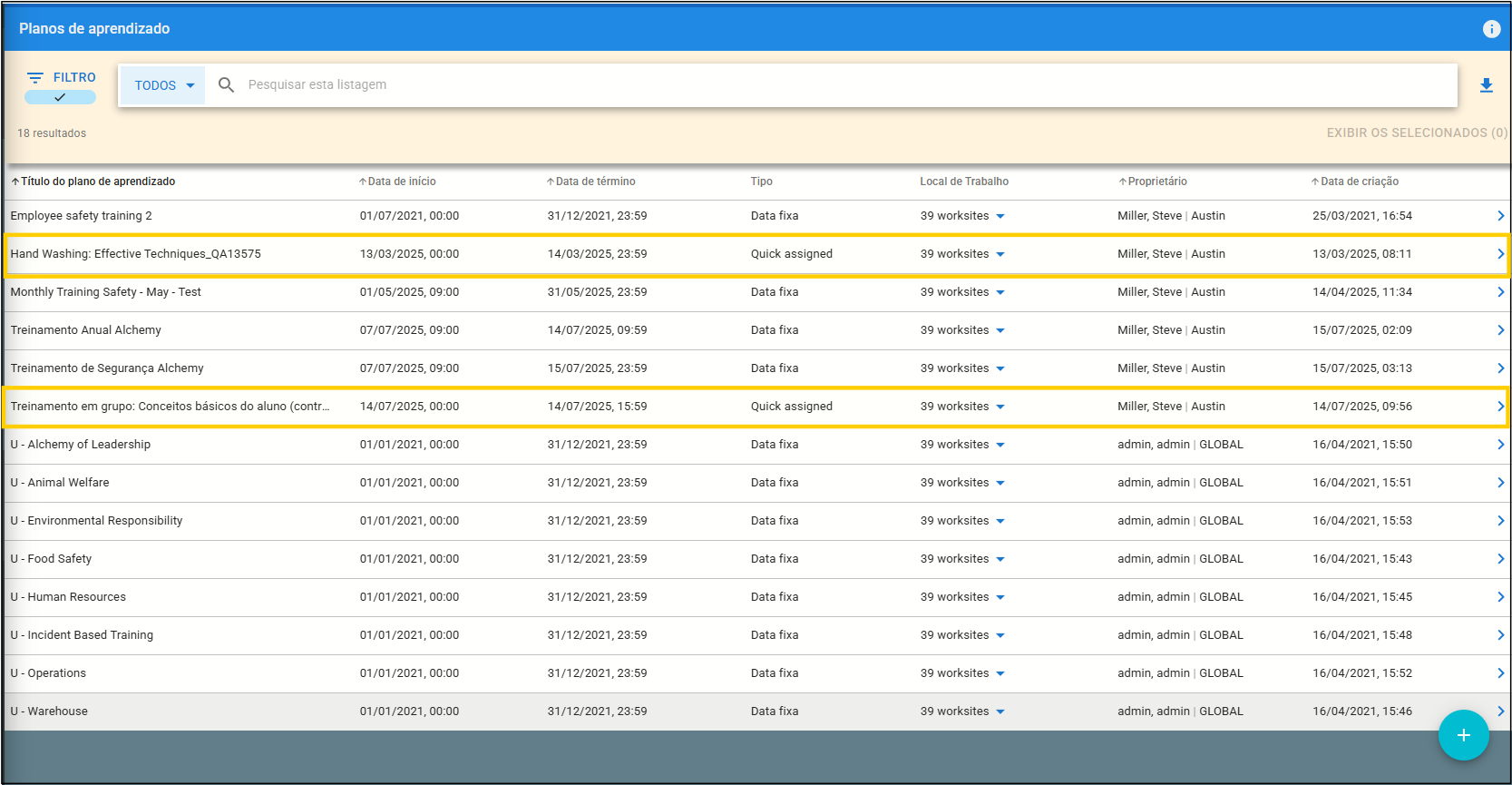Open the FILTRO filter panel
The width and height of the screenshot is (1512, 785).
pos(61,77)
